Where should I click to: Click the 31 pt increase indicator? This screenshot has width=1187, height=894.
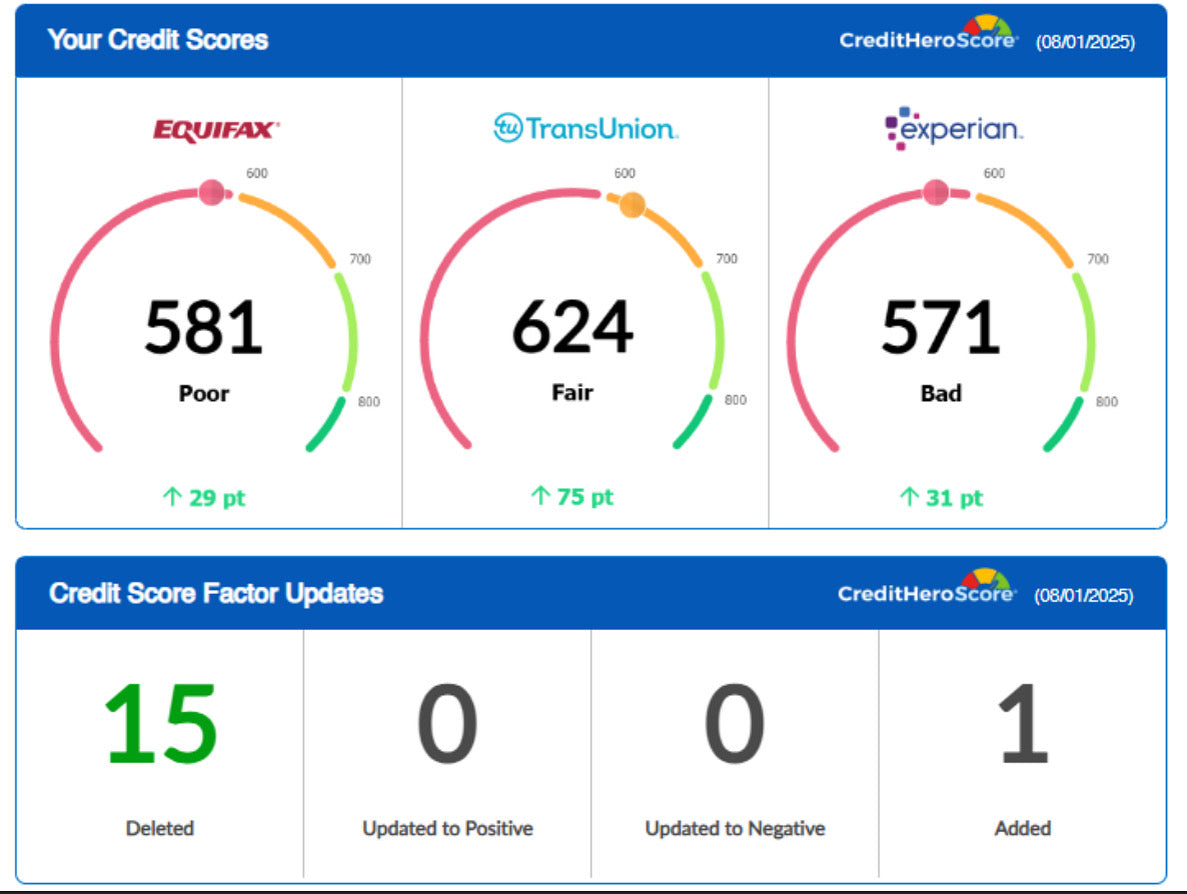coord(942,497)
